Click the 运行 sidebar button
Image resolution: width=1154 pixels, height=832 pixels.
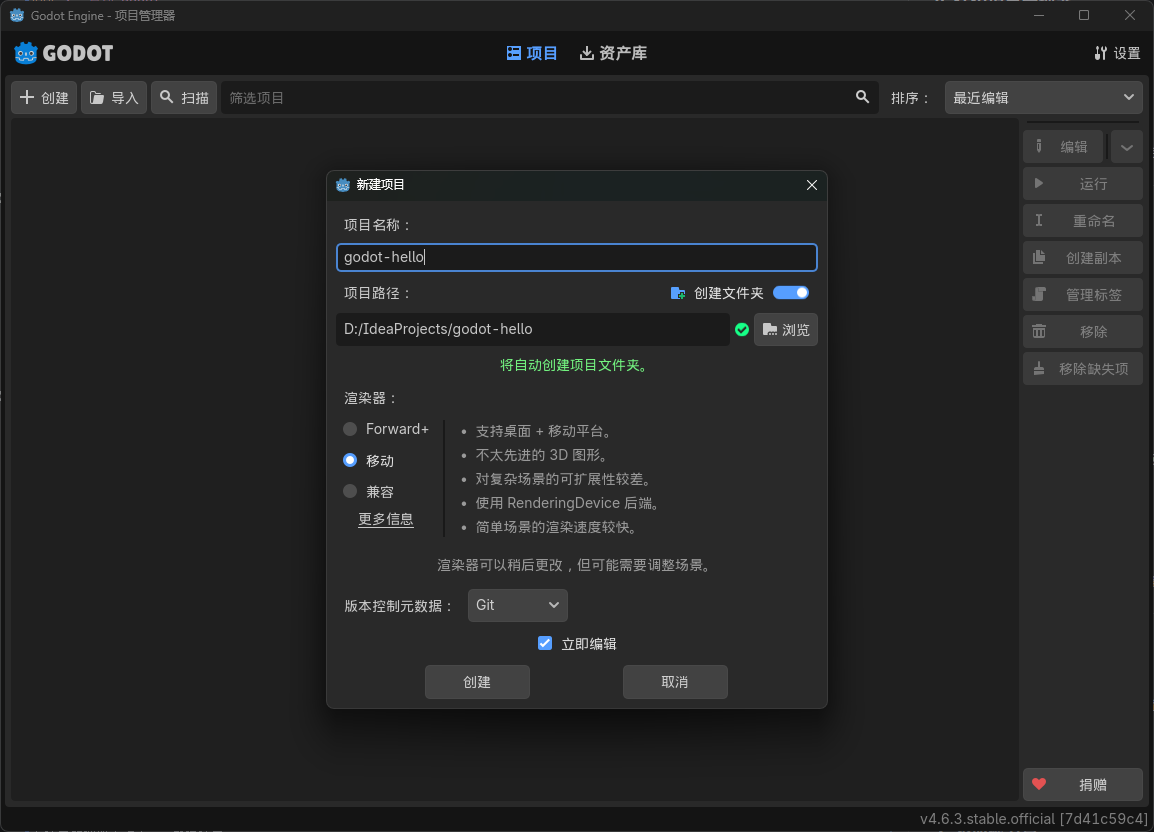click(1083, 183)
